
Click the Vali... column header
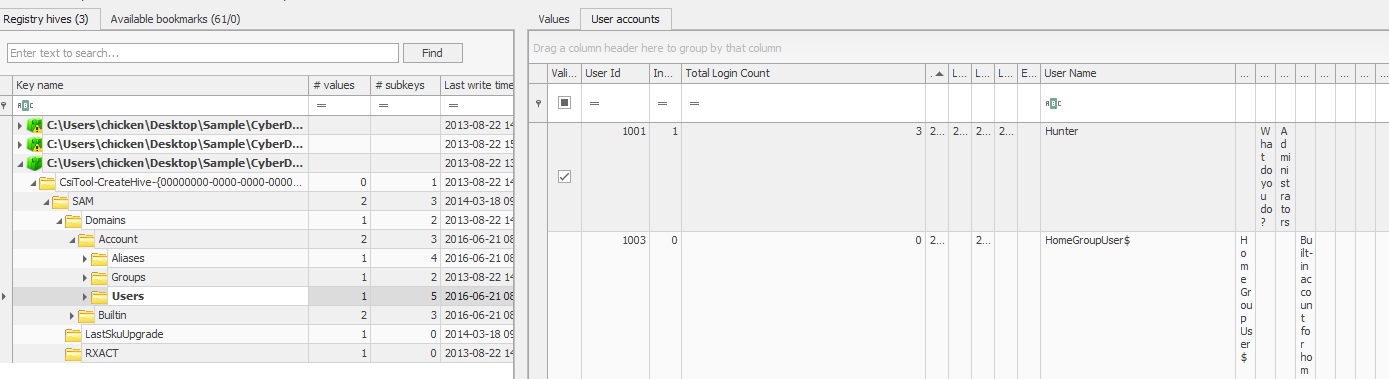point(564,73)
